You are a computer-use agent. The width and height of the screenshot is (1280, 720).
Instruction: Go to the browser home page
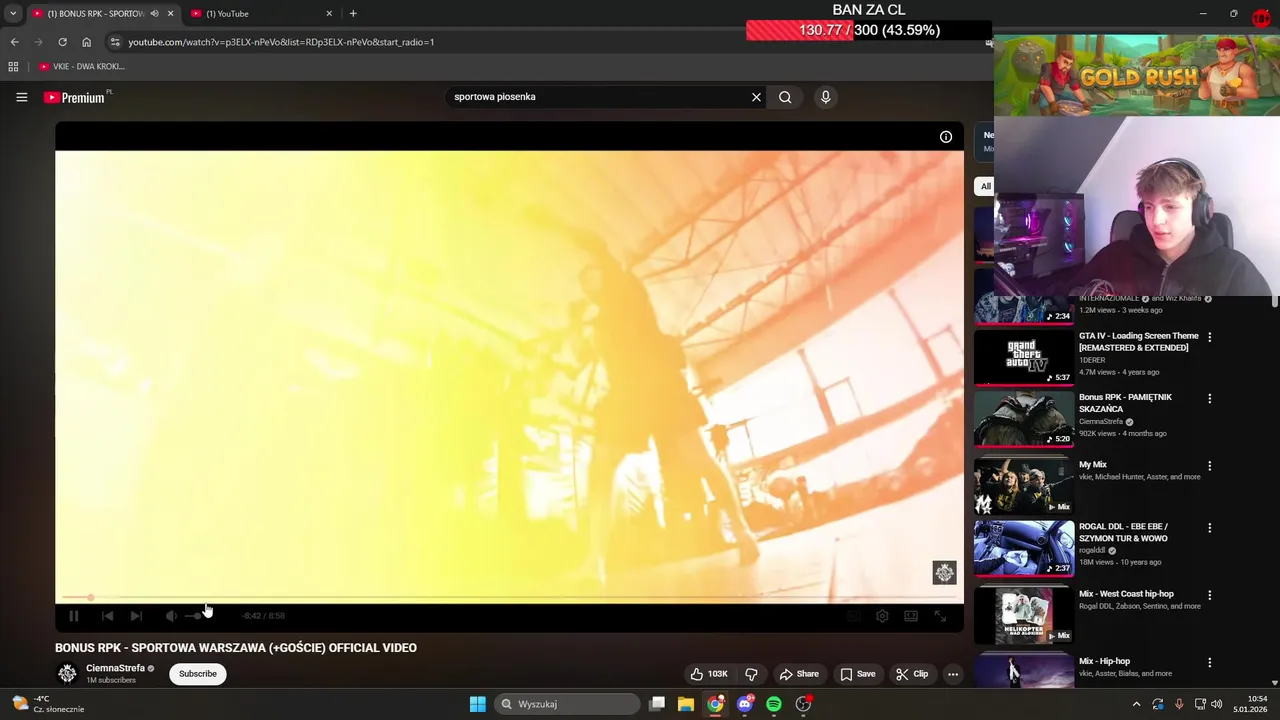[86, 42]
